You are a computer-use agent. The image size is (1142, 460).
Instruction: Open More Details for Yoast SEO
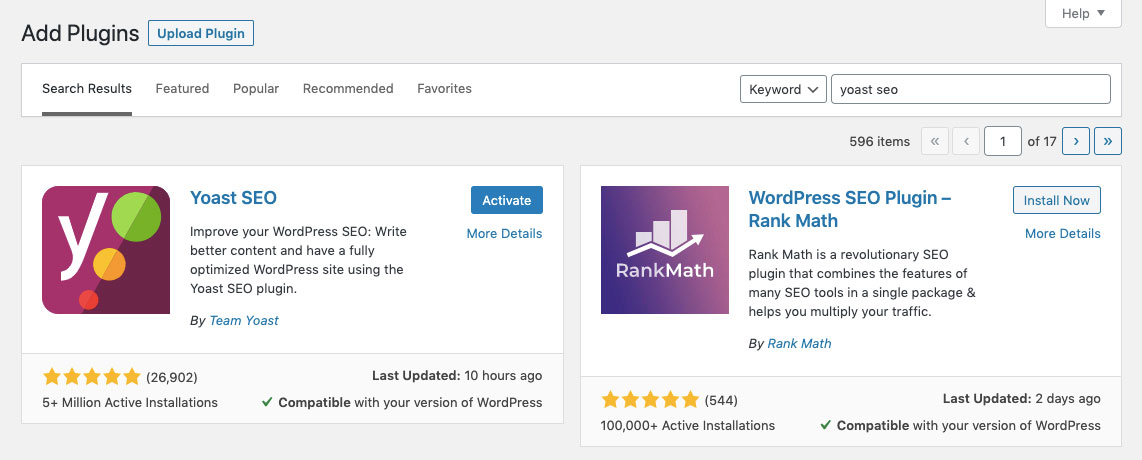pos(504,233)
